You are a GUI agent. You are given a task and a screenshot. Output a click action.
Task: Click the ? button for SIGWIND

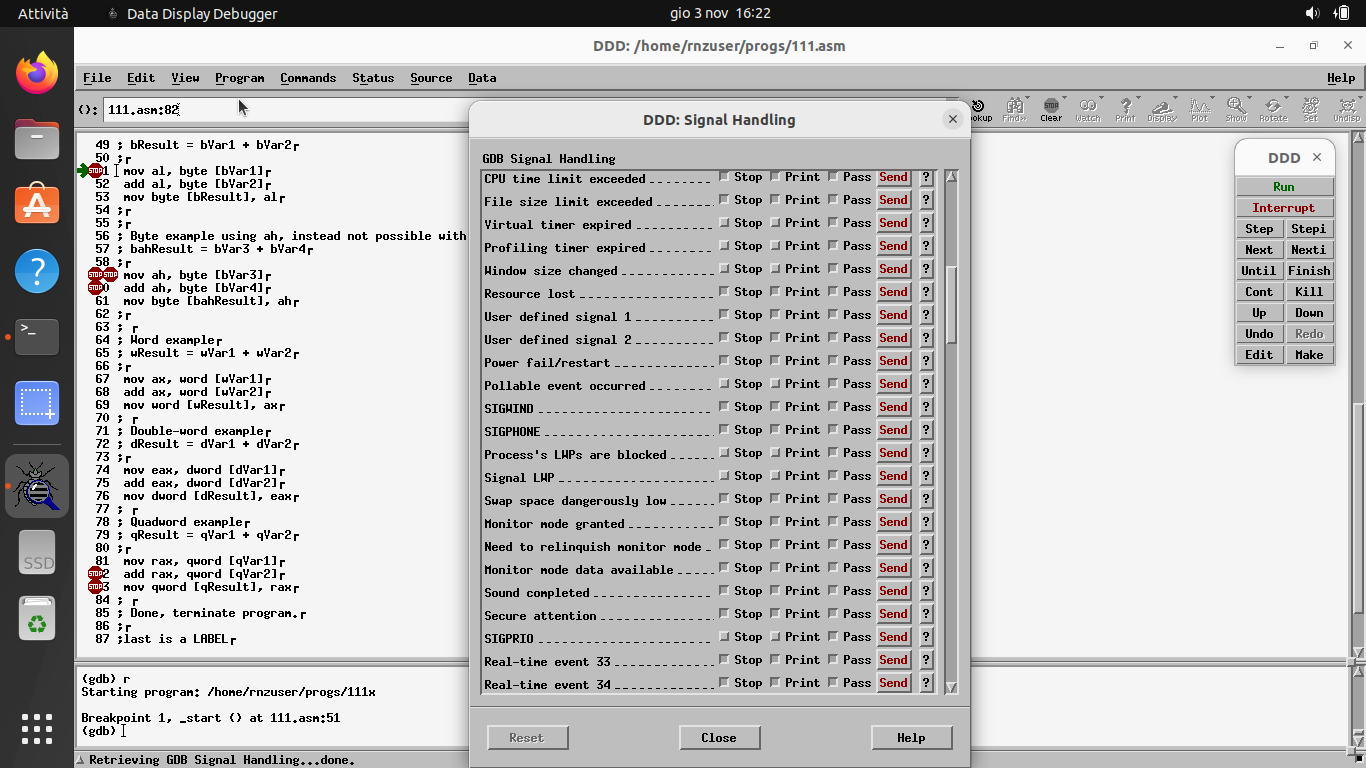pyautogui.click(x=926, y=407)
